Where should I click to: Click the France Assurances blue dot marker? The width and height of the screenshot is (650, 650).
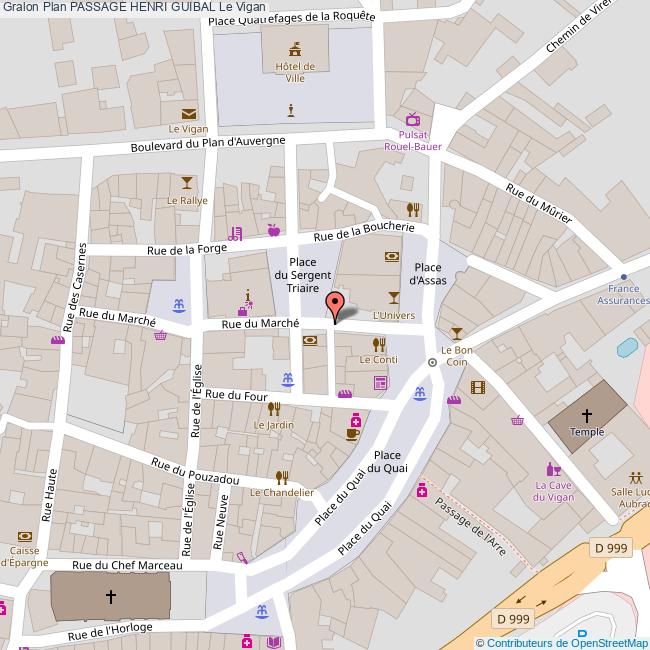[624, 277]
